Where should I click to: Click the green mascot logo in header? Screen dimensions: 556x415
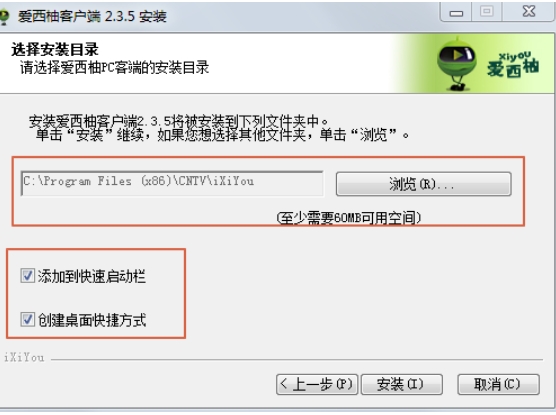point(456,63)
